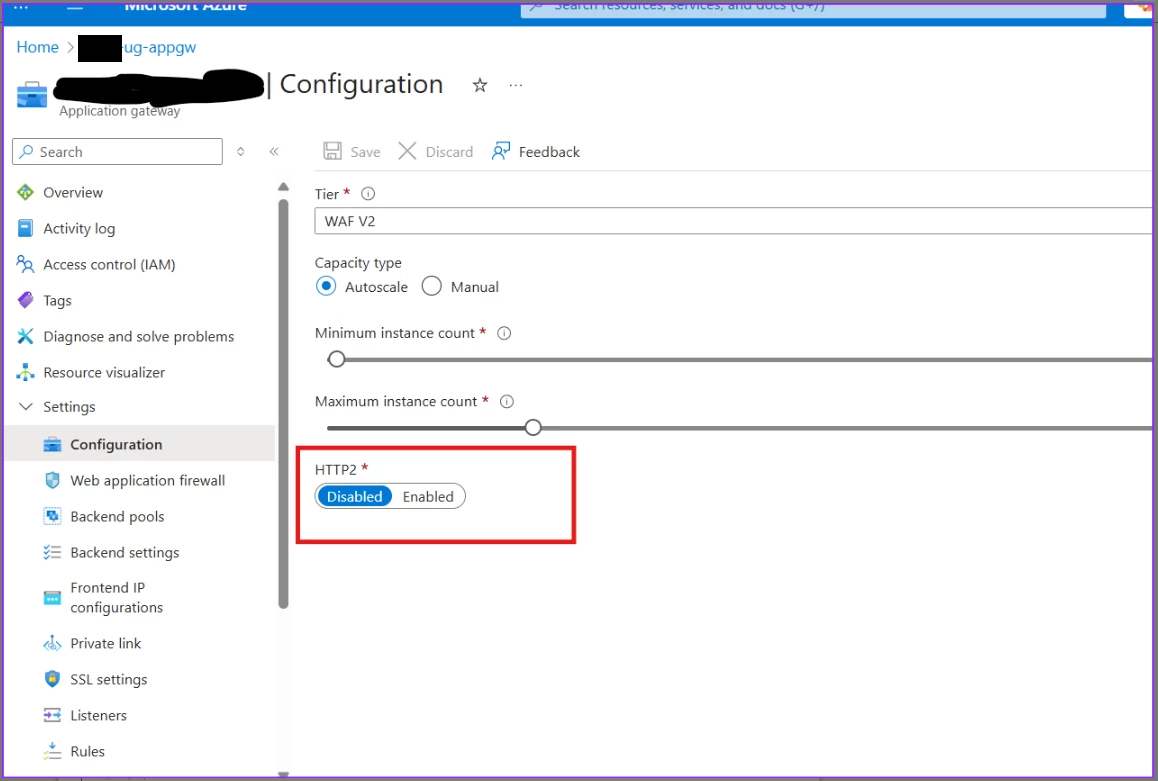Open Resource visualizer
This screenshot has width=1158, height=781.
(104, 373)
